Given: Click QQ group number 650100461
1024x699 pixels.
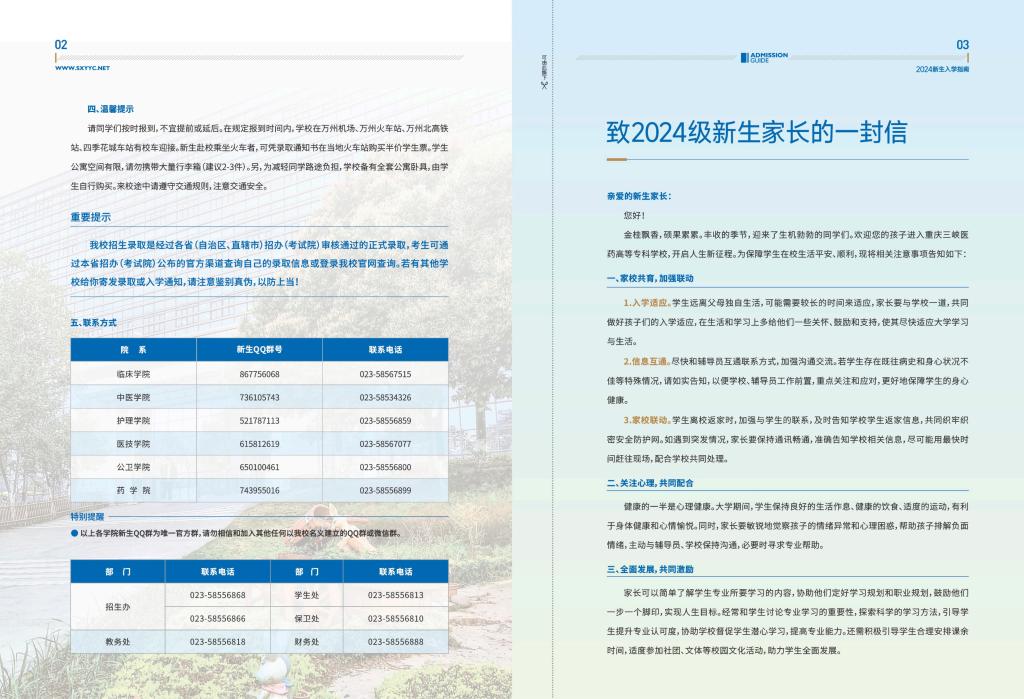Looking at the screenshot, I should [x=259, y=467].
